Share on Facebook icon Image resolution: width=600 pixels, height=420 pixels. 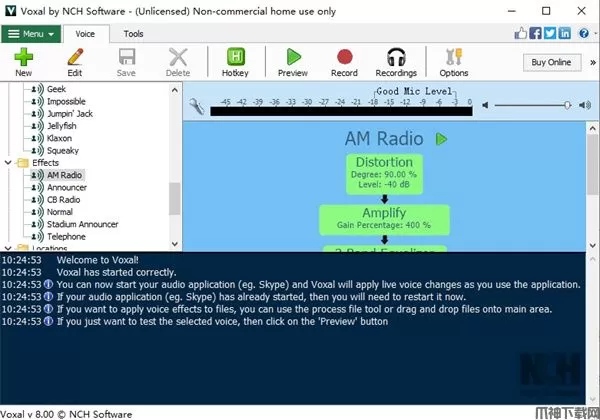535,33
